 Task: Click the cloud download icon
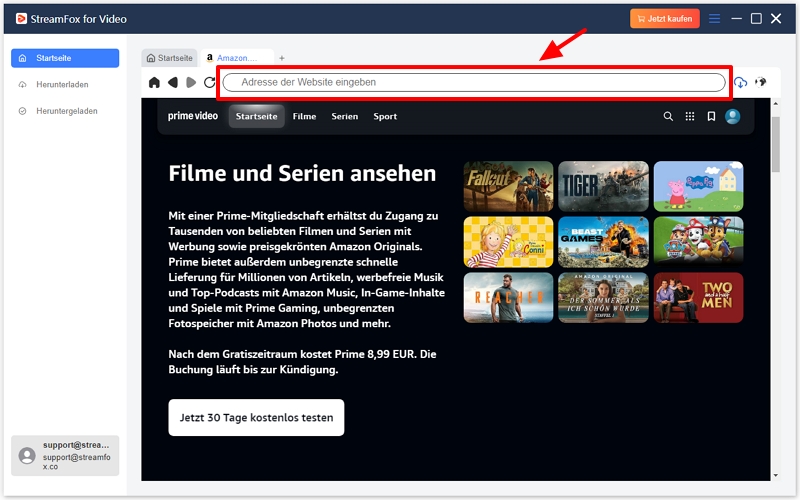coord(740,82)
